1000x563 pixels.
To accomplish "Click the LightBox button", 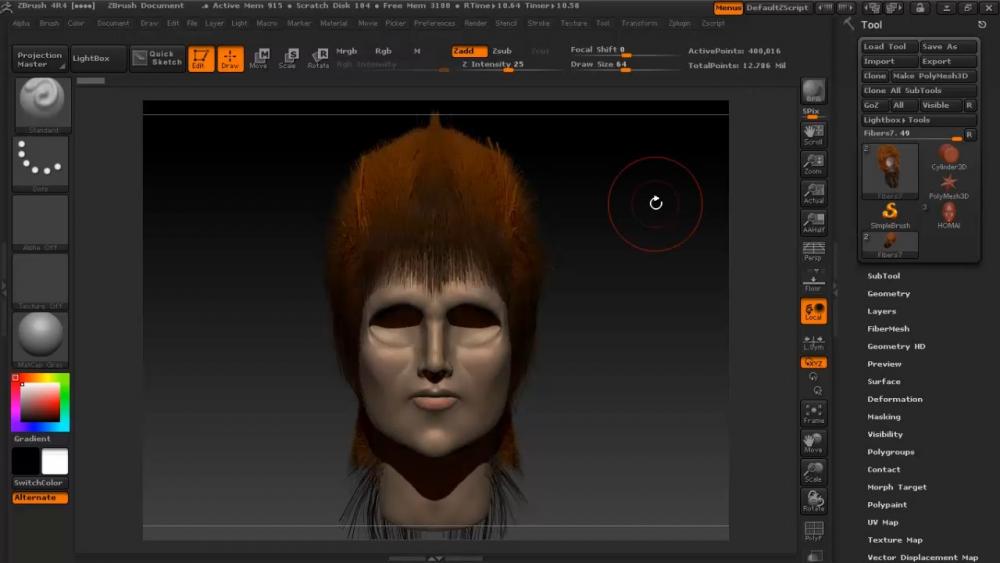I will (97, 58).
